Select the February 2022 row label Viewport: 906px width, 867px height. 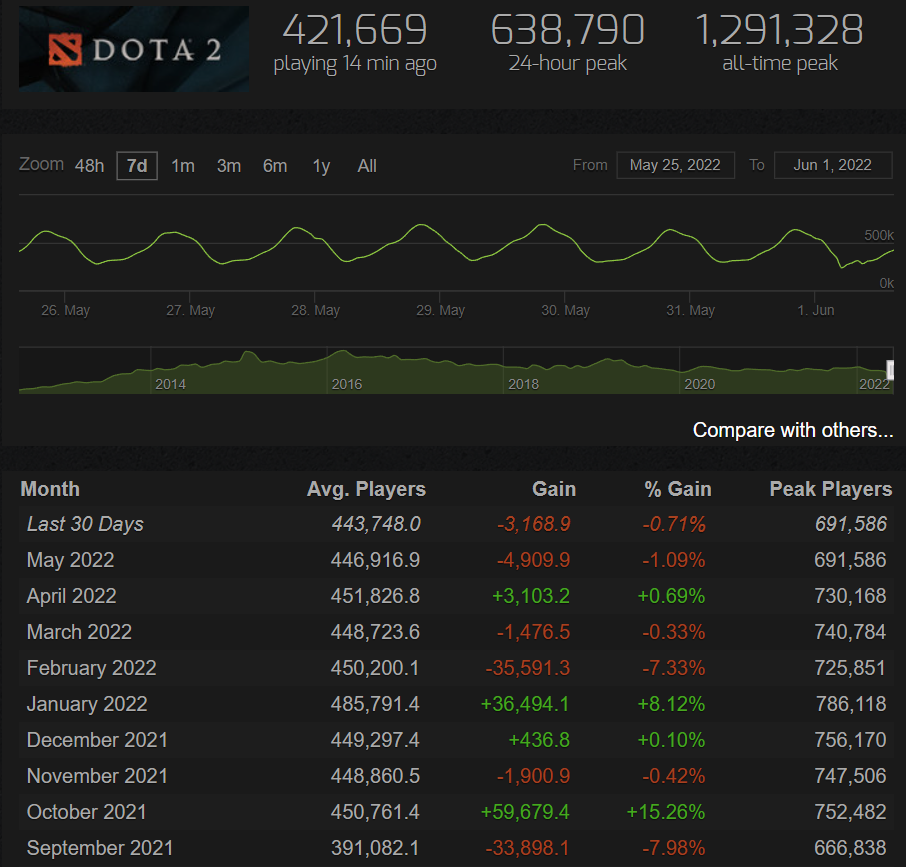point(91,668)
